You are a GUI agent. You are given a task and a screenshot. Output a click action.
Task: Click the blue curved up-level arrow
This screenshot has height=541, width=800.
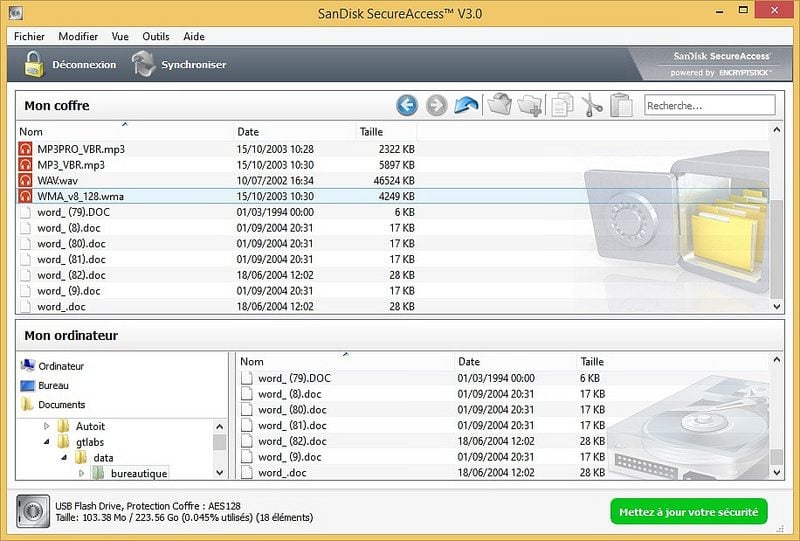click(466, 105)
